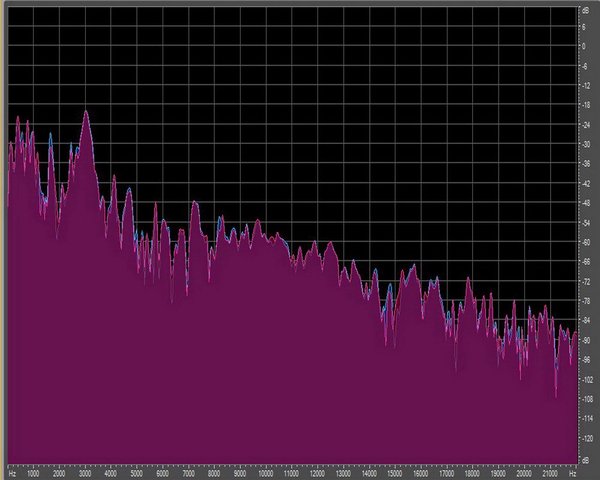Click the 1000 Hz frequency axis label
Screen dimensions: 600x480
[33, 474]
